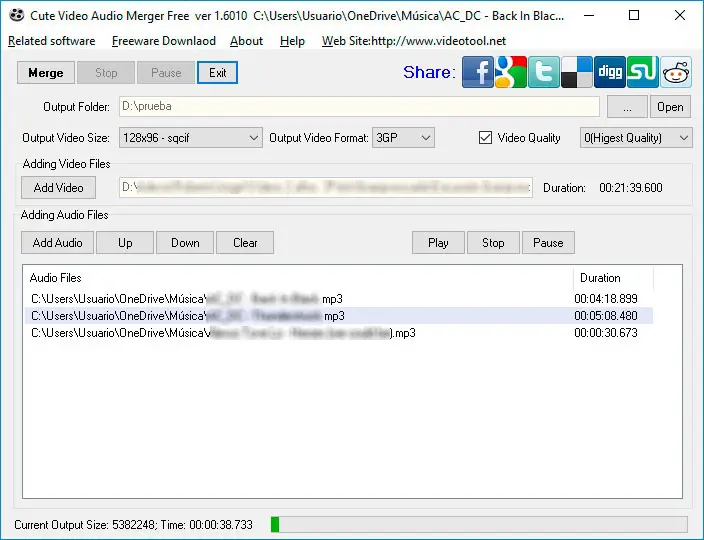
Task: Maximize the Cute Video Audio Merger window
Action: (x=634, y=15)
